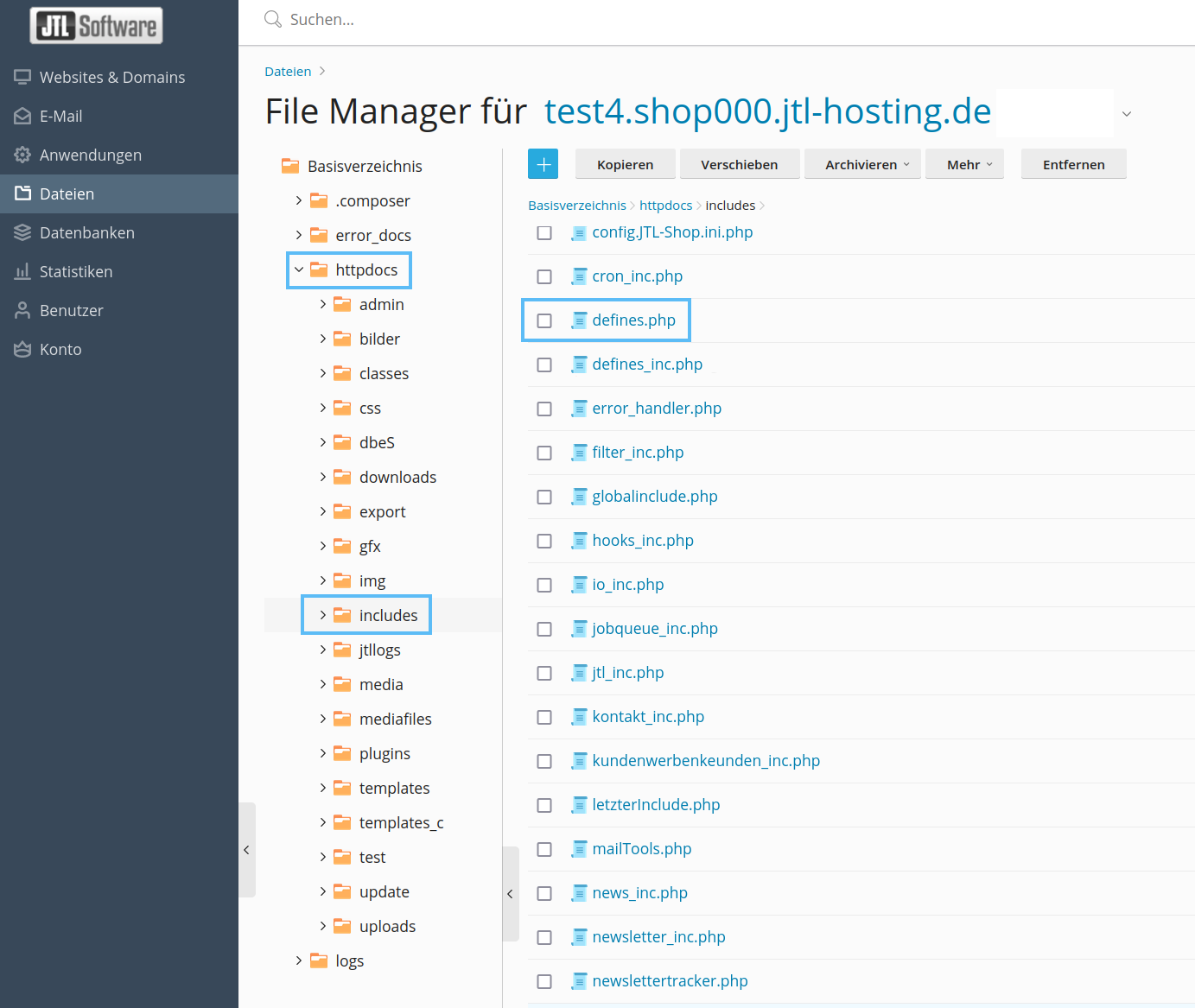Click the file icon of config.JTL-Shop.ini.php

(x=579, y=232)
